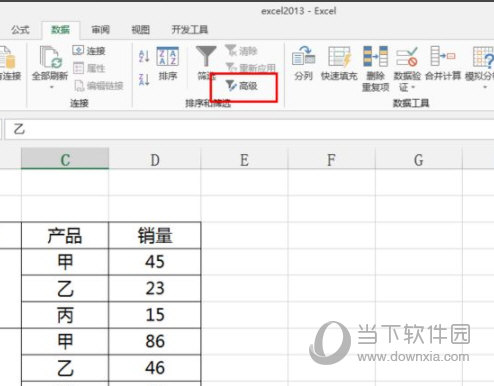
Task: Click the Clear filter command
Action: pyautogui.click(x=241, y=51)
